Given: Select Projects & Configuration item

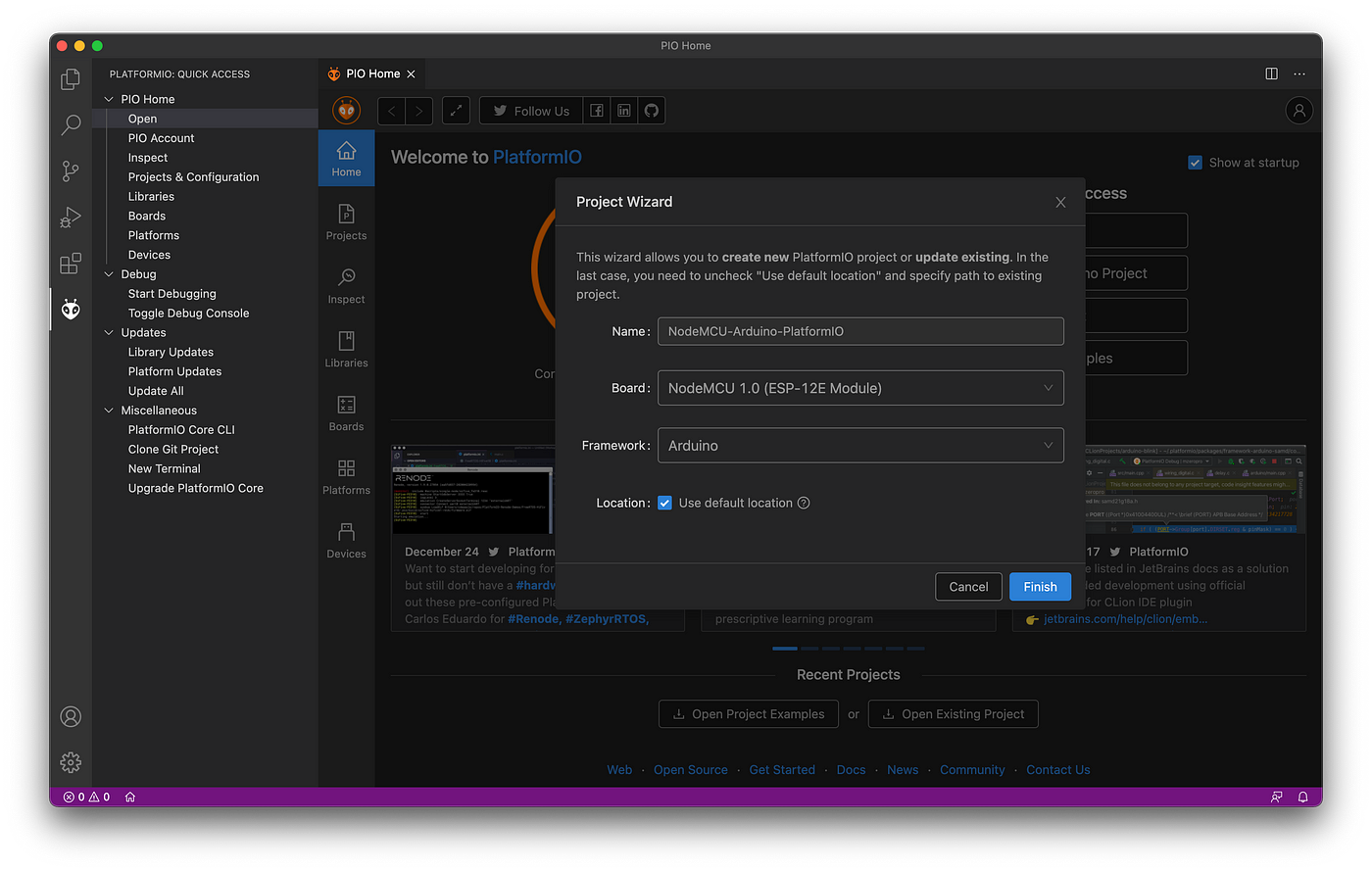Looking at the screenshot, I should click(193, 177).
